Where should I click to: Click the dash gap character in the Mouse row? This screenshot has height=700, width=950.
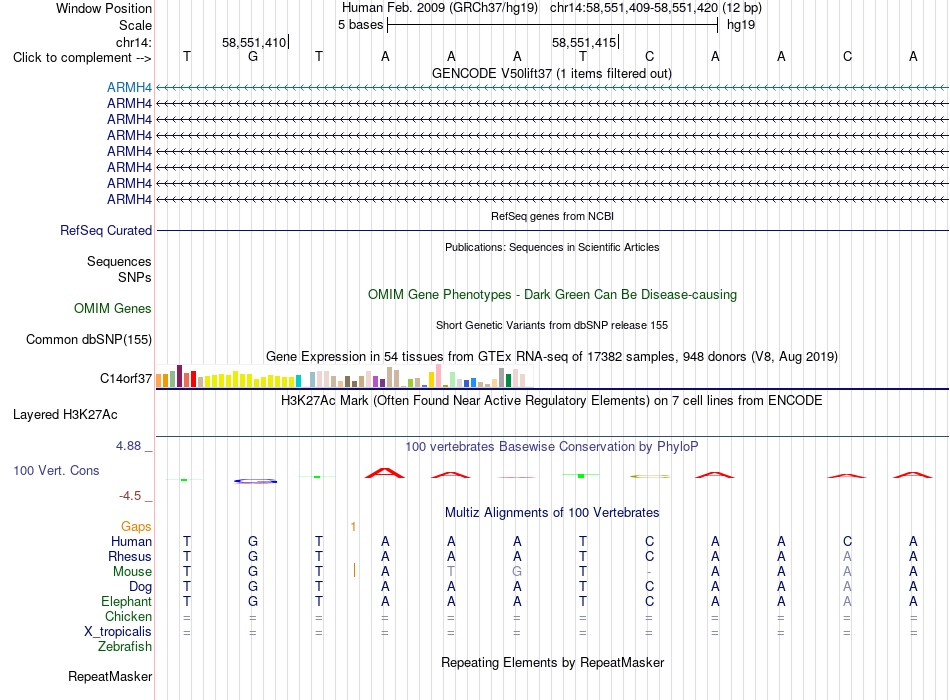[x=649, y=572]
